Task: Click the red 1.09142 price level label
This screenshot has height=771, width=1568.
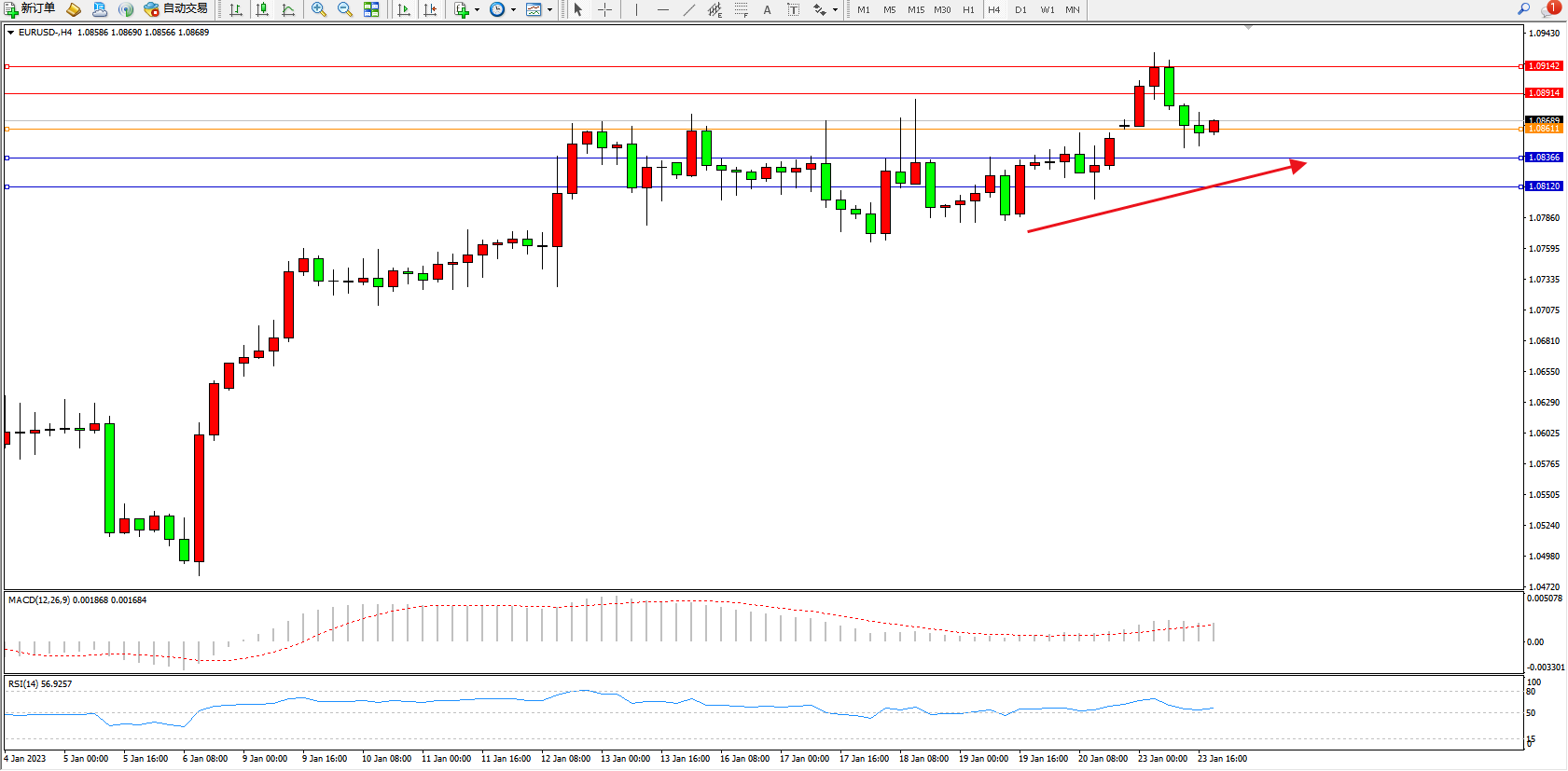Action: [1544, 66]
